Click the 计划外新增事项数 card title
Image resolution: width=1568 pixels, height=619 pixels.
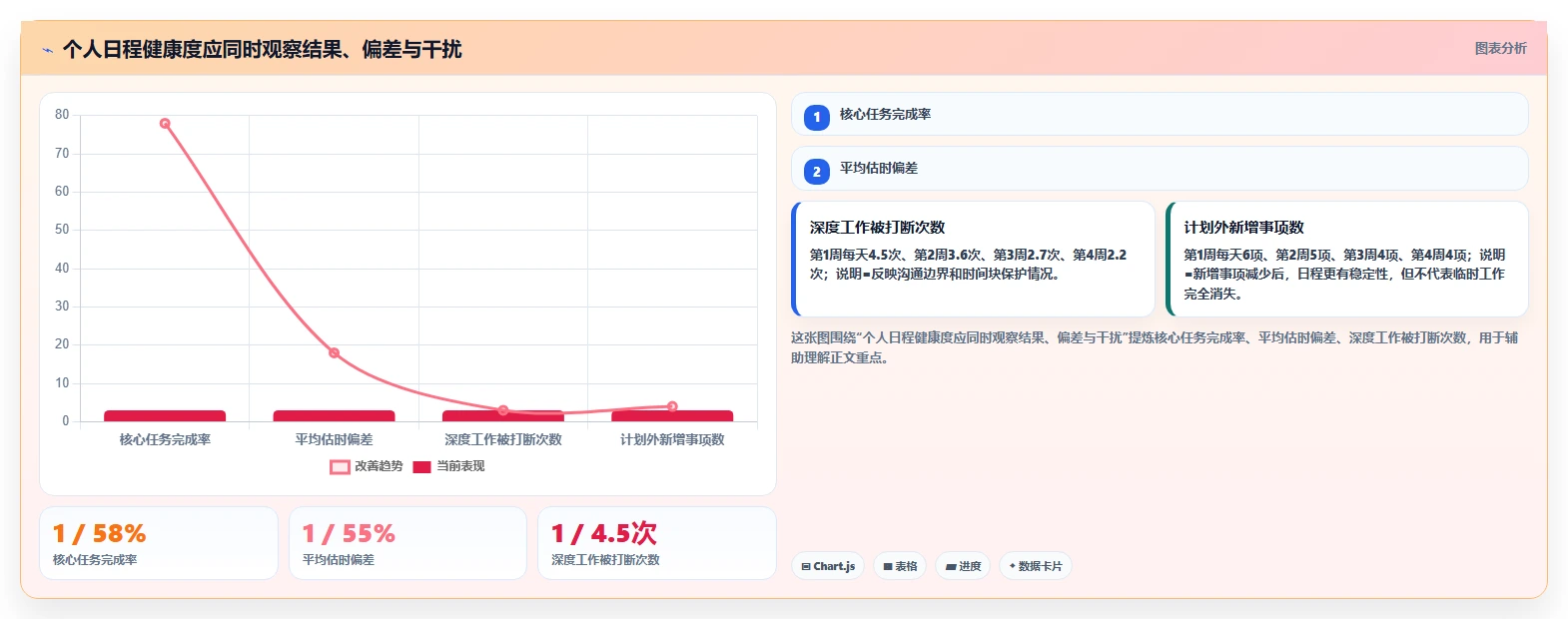click(x=1243, y=228)
